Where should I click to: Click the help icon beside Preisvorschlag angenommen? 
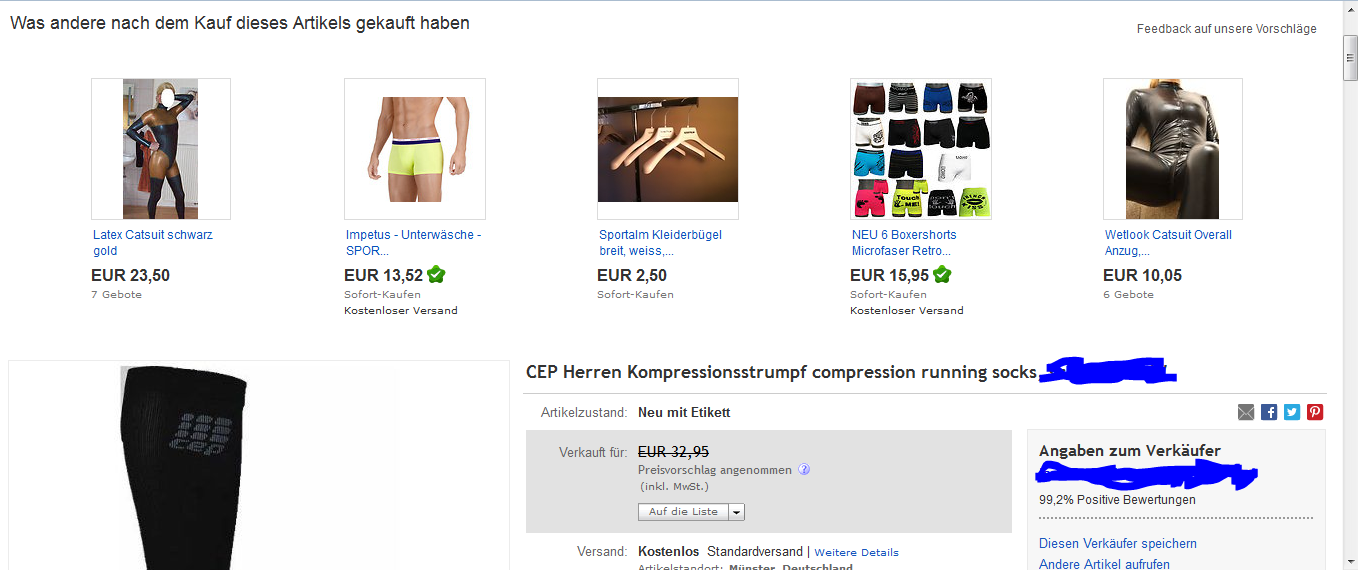click(804, 469)
